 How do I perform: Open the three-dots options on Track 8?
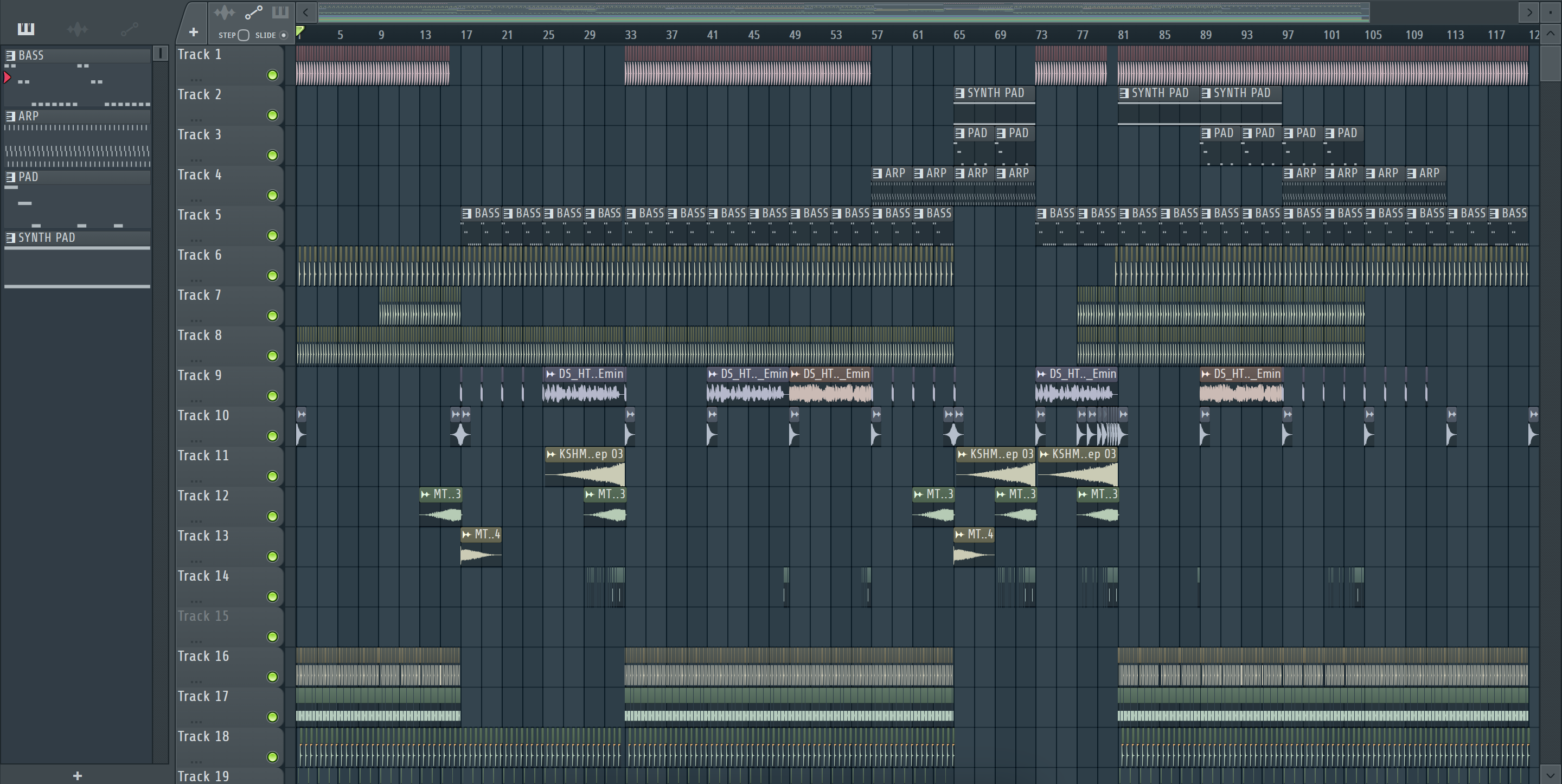pos(196,359)
